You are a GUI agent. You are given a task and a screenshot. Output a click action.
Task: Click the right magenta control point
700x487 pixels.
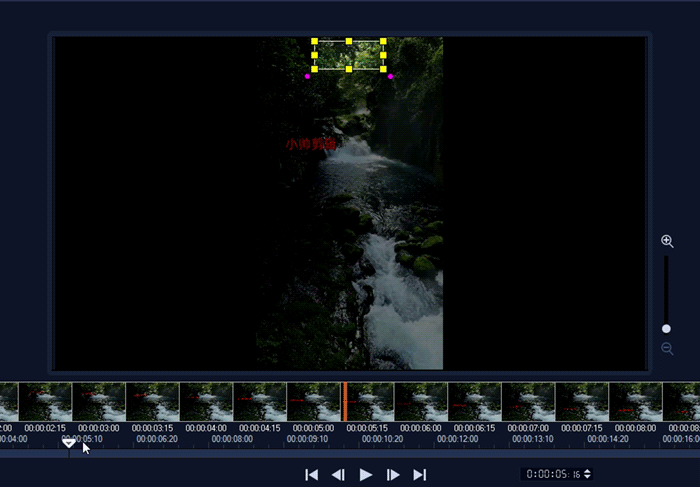pyautogui.click(x=391, y=76)
